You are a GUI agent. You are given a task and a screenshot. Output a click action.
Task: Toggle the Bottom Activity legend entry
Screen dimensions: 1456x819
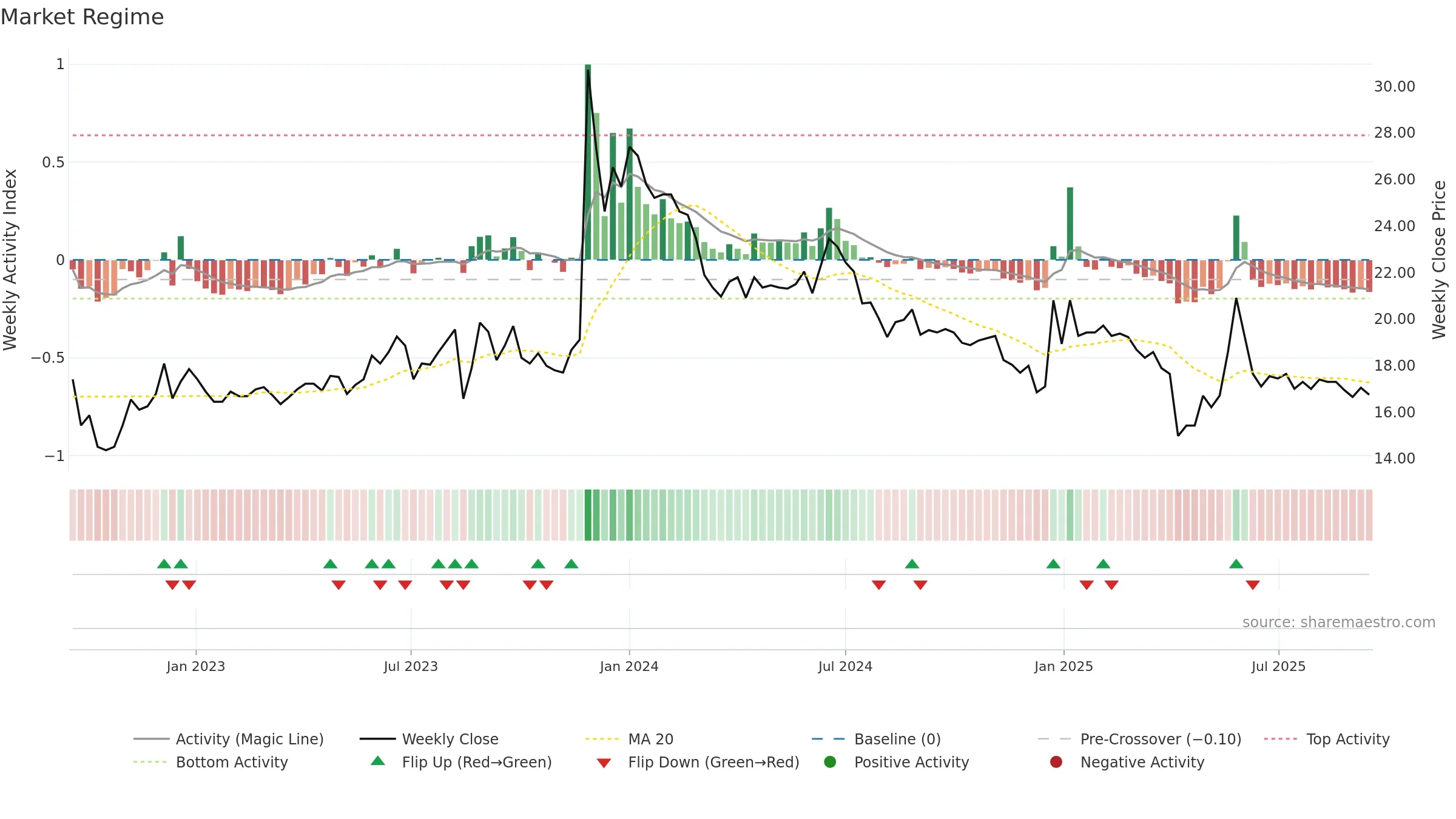click(x=211, y=762)
